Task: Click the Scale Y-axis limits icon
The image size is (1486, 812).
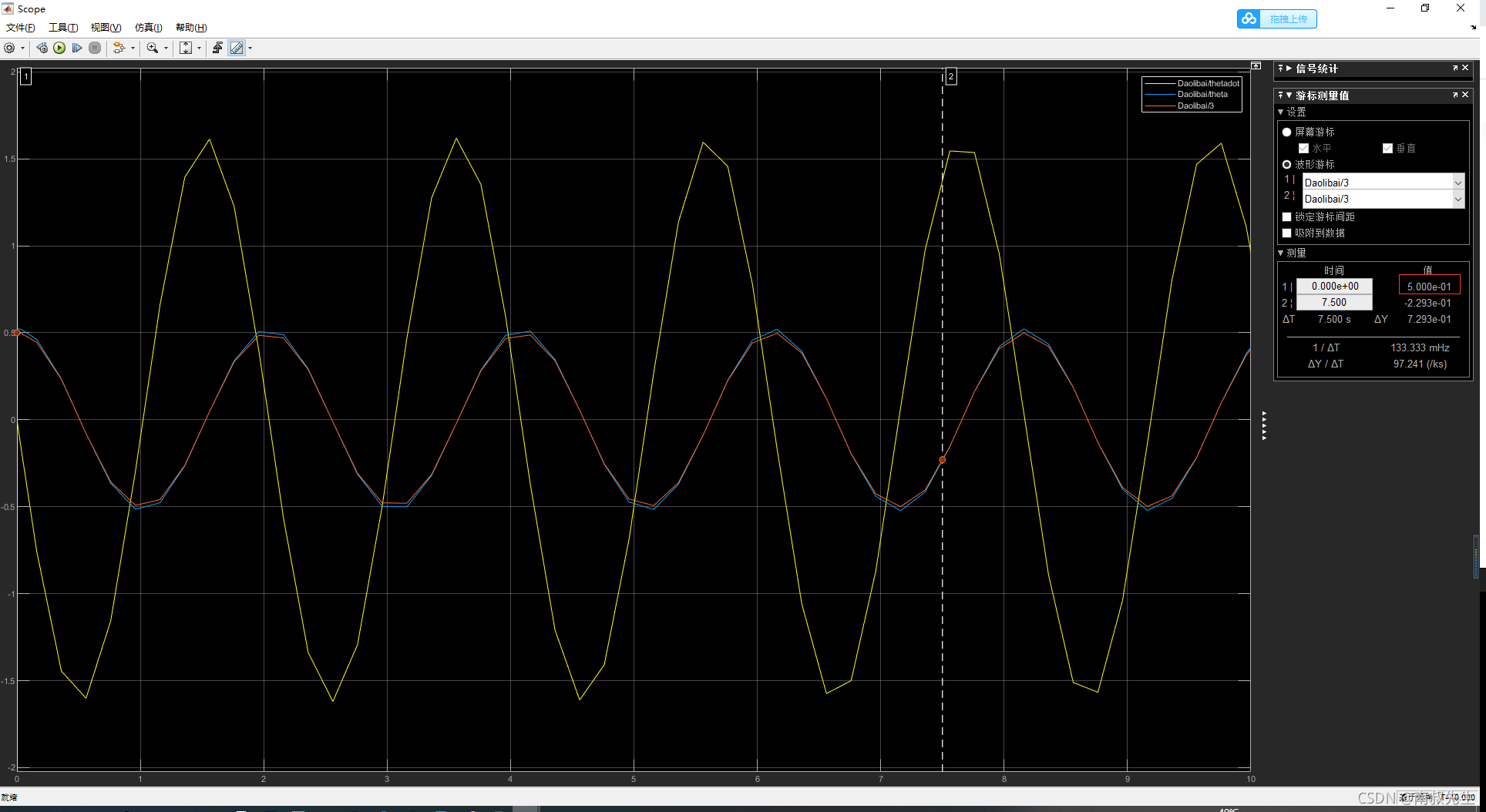Action: coord(186,48)
